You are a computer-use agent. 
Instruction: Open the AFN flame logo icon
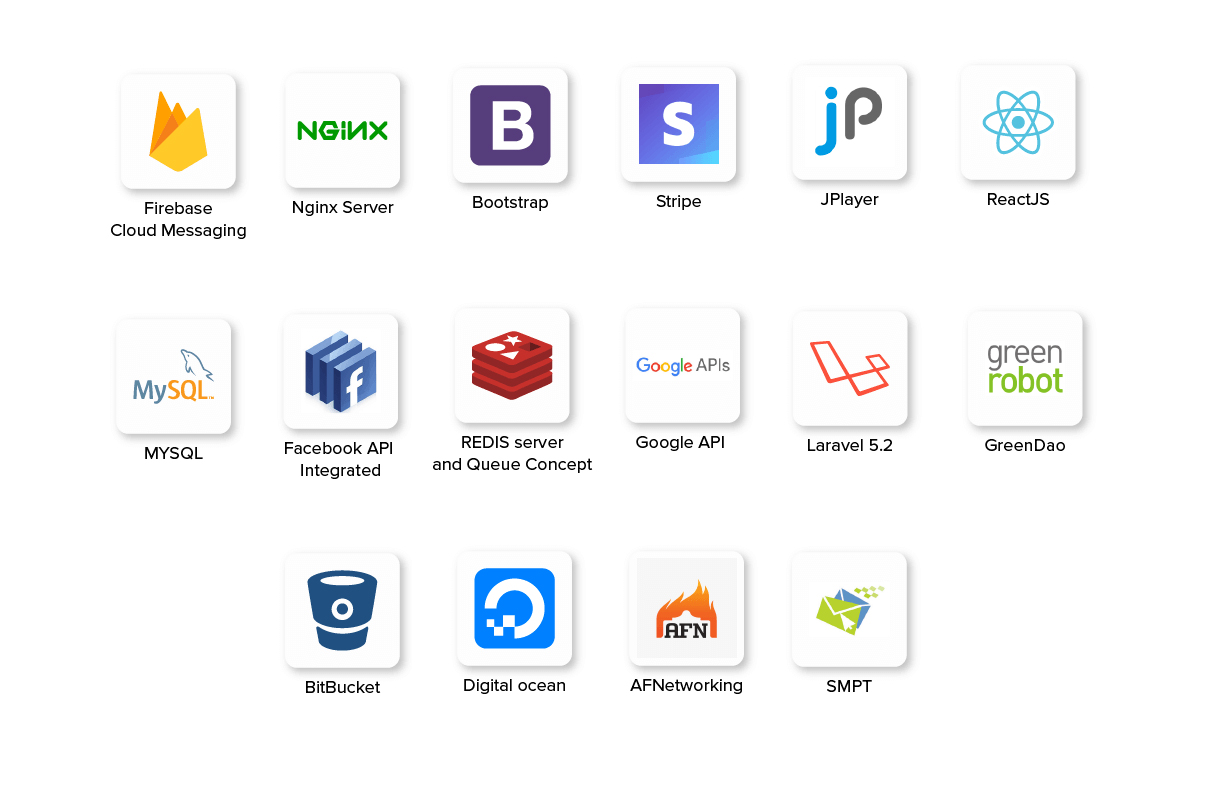click(x=686, y=608)
